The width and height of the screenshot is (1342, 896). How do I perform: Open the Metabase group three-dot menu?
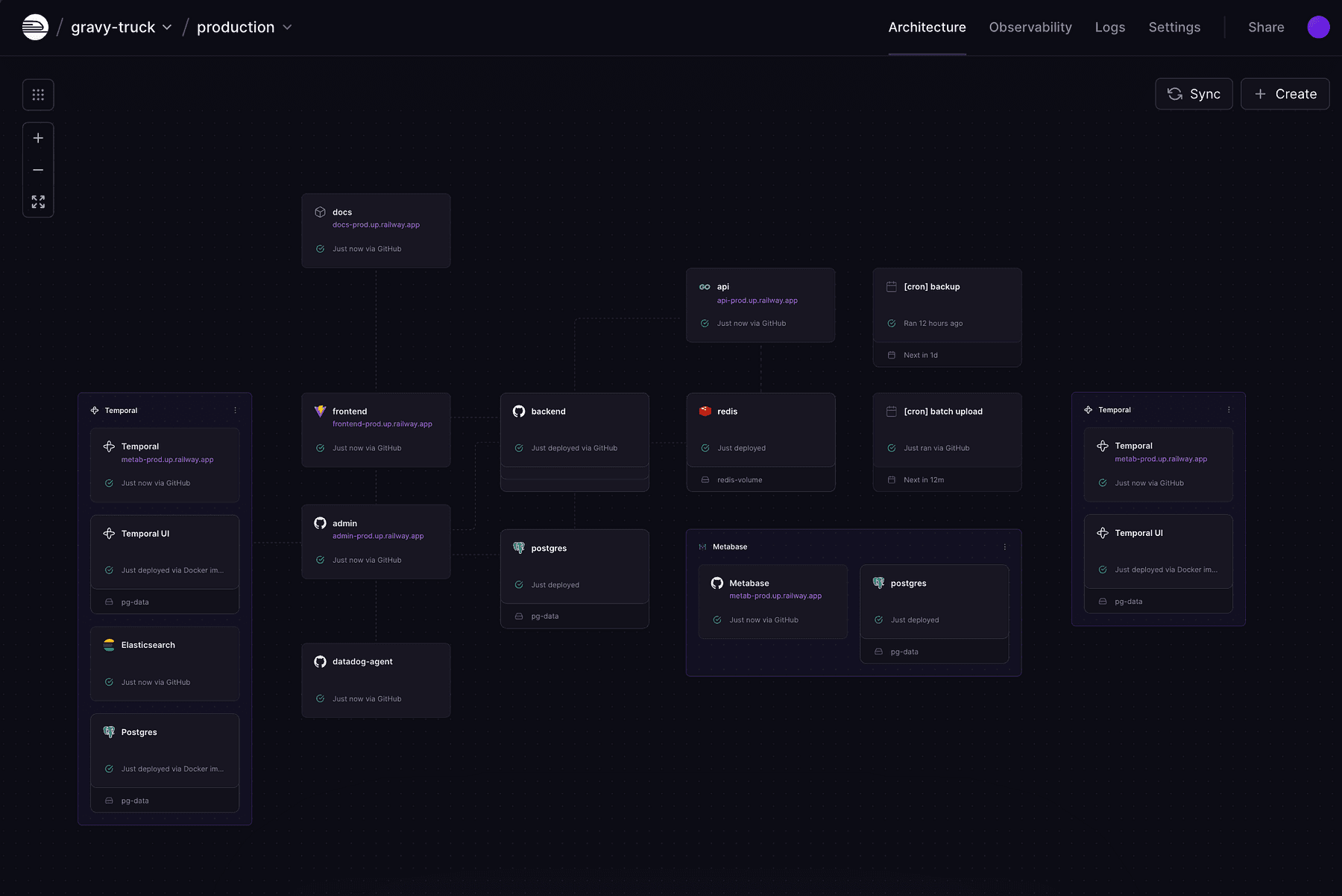(x=1005, y=547)
